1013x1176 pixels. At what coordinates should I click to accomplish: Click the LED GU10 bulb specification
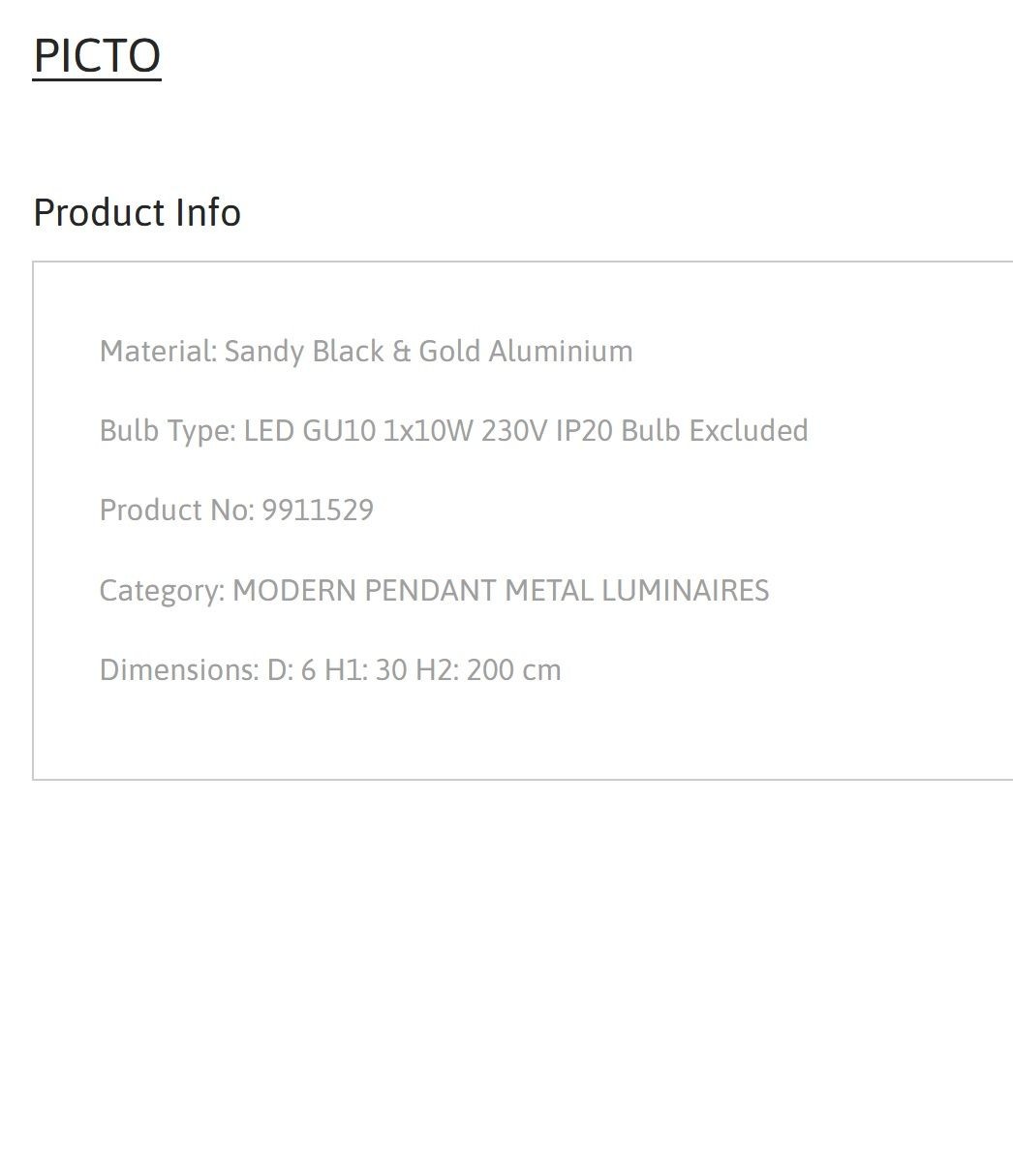coord(309,431)
